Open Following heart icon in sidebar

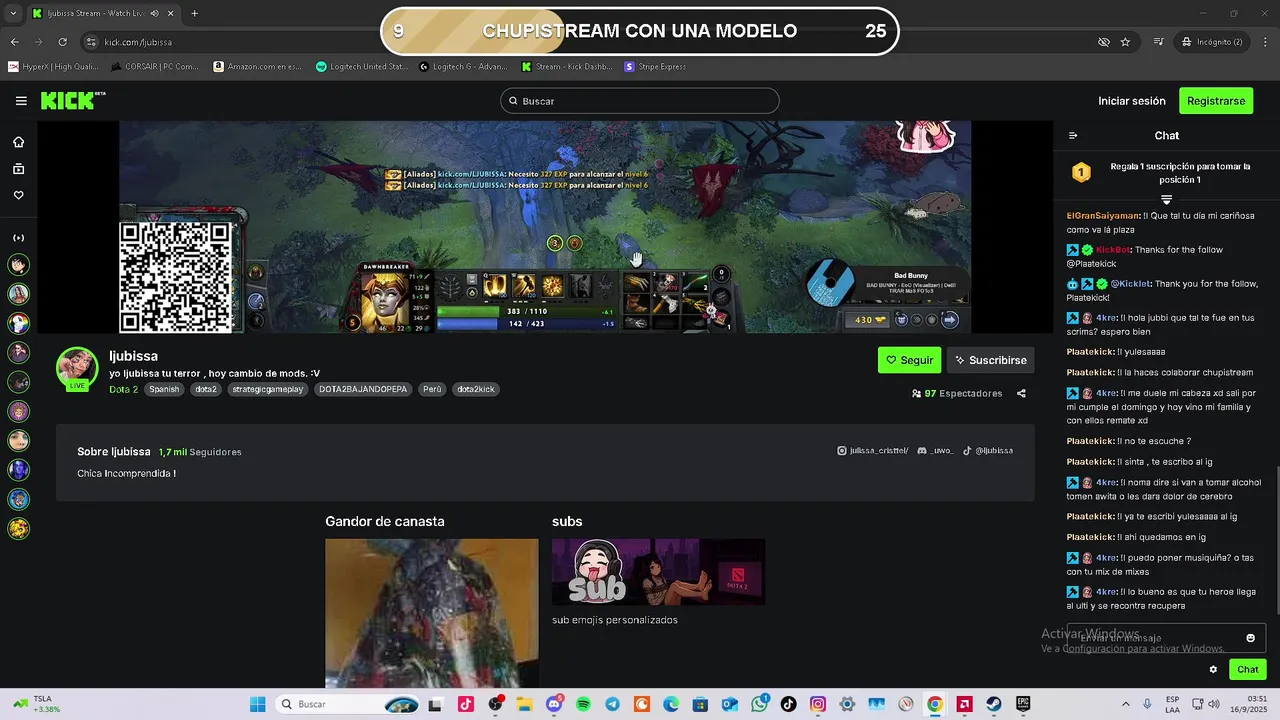[18, 195]
